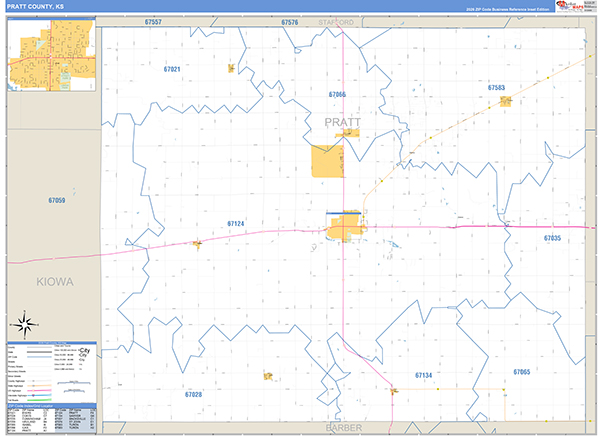Select ZIP code label 67134
The width and height of the screenshot is (600, 436).
pos(424,376)
